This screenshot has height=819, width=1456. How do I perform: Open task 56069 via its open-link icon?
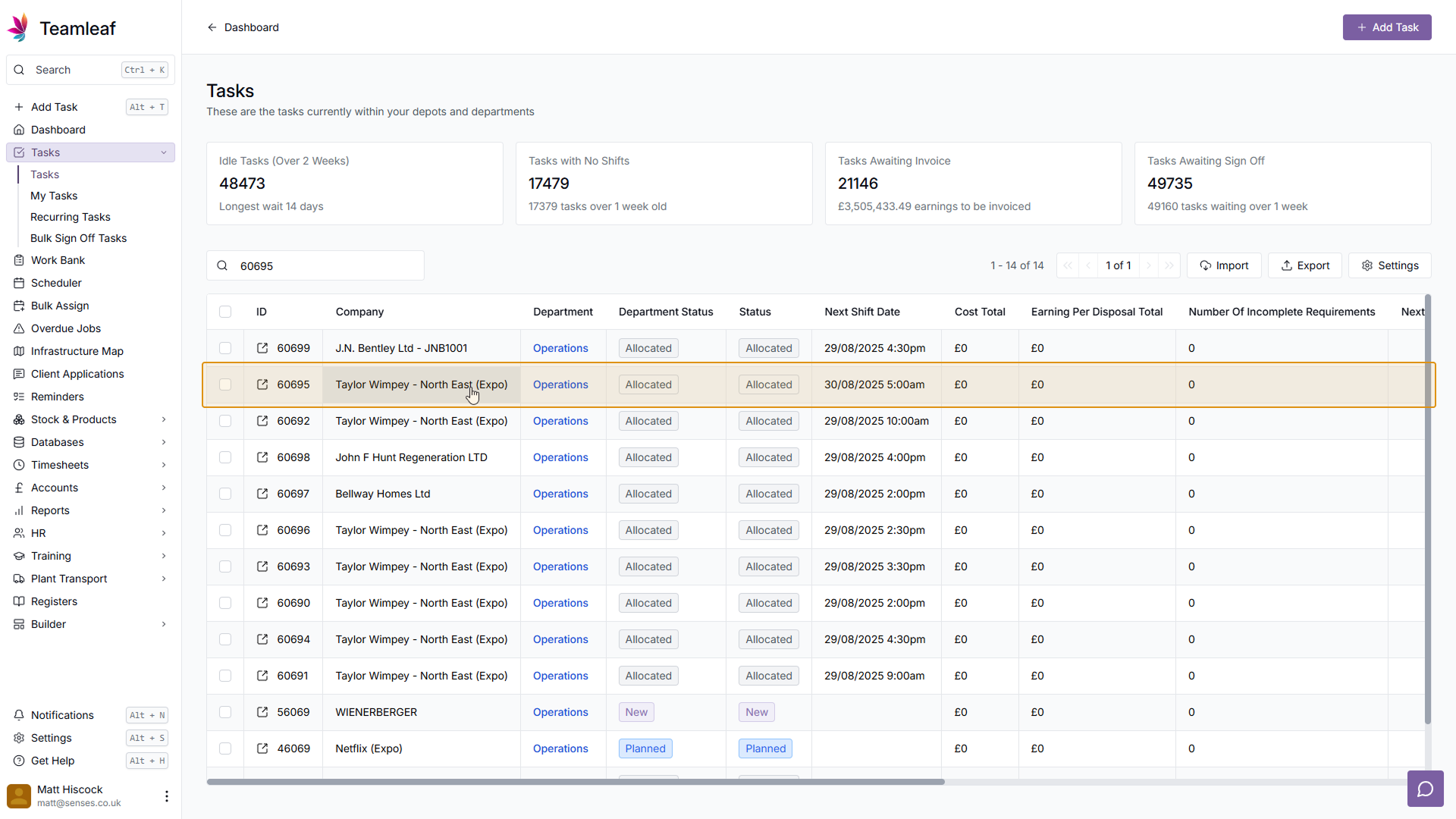coord(262,712)
